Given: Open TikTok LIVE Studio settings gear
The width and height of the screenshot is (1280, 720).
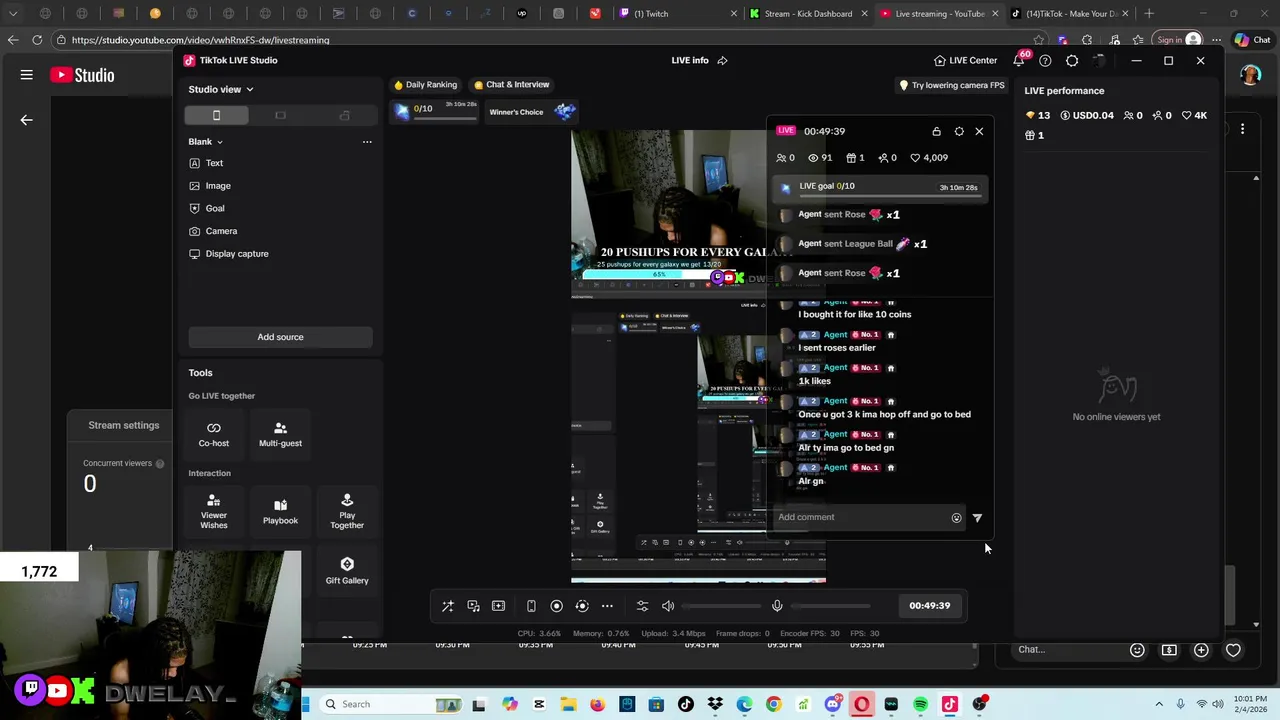Looking at the screenshot, I should [x=1072, y=60].
